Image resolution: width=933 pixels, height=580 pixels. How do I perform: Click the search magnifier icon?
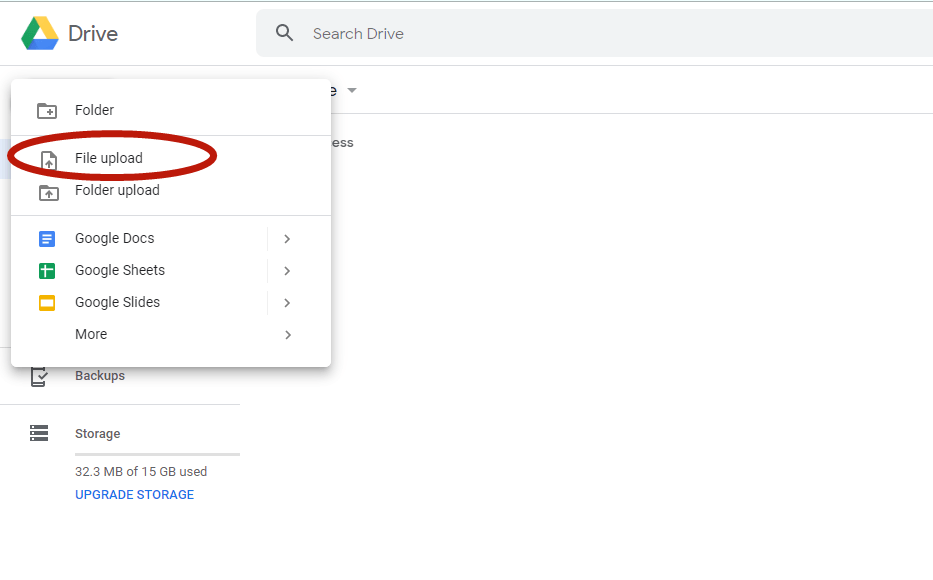pos(284,33)
